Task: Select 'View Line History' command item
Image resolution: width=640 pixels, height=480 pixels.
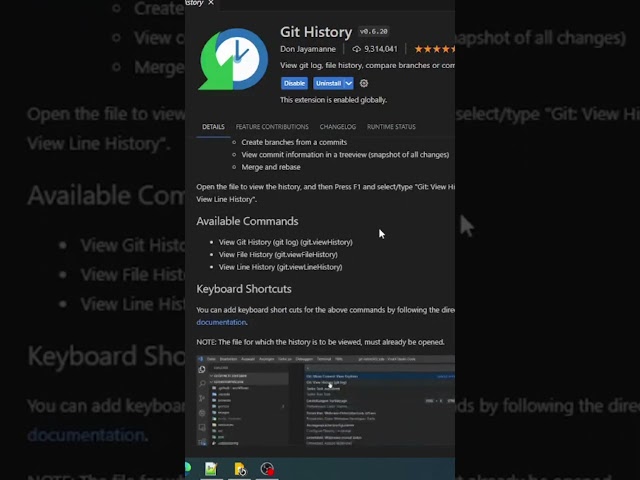Action: 280,267
